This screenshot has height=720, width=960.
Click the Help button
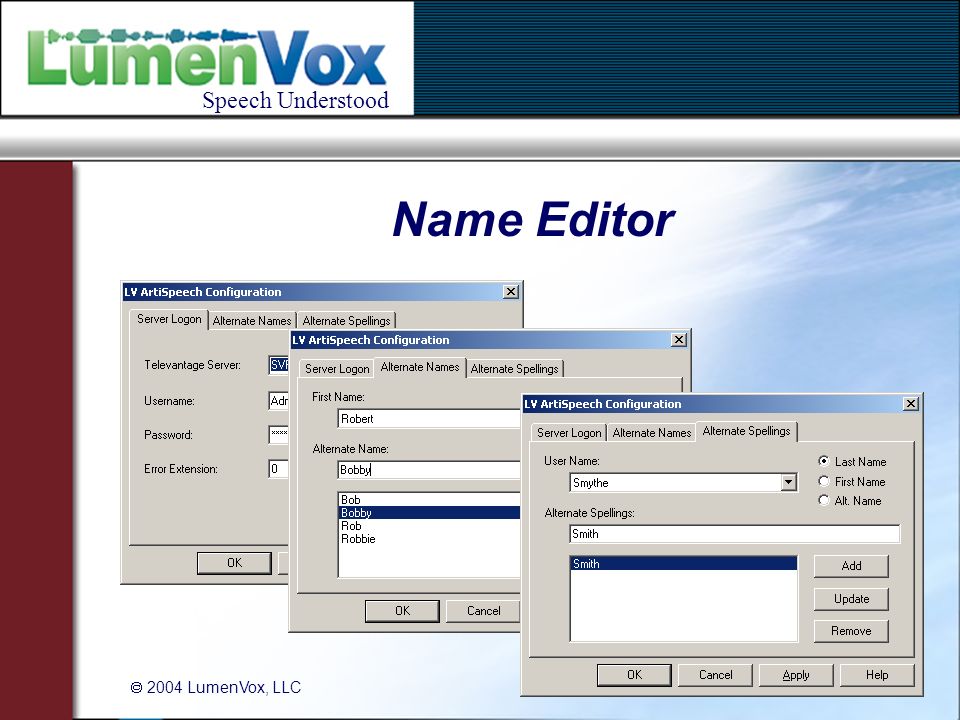(877, 675)
